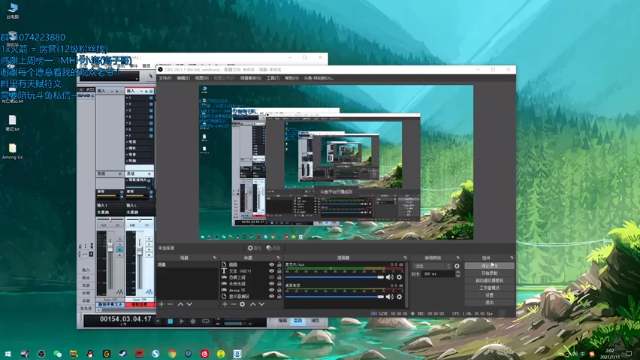Open the OBS 帮助(H) menu

(x=291, y=78)
